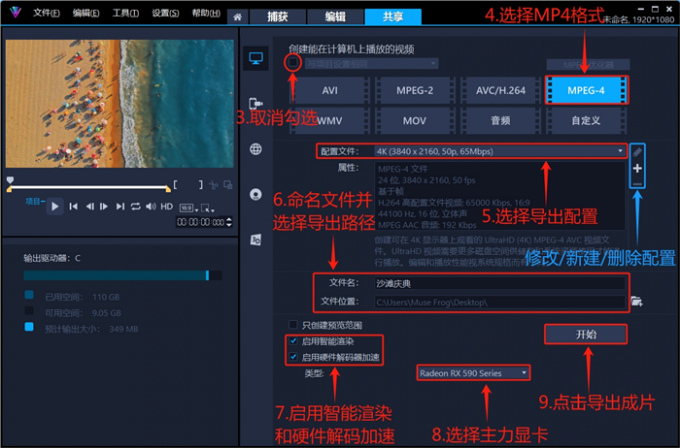This screenshot has width=680, height=448.
Task: Toggle the 'same as project settings' checkbox
Action: coord(293,62)
